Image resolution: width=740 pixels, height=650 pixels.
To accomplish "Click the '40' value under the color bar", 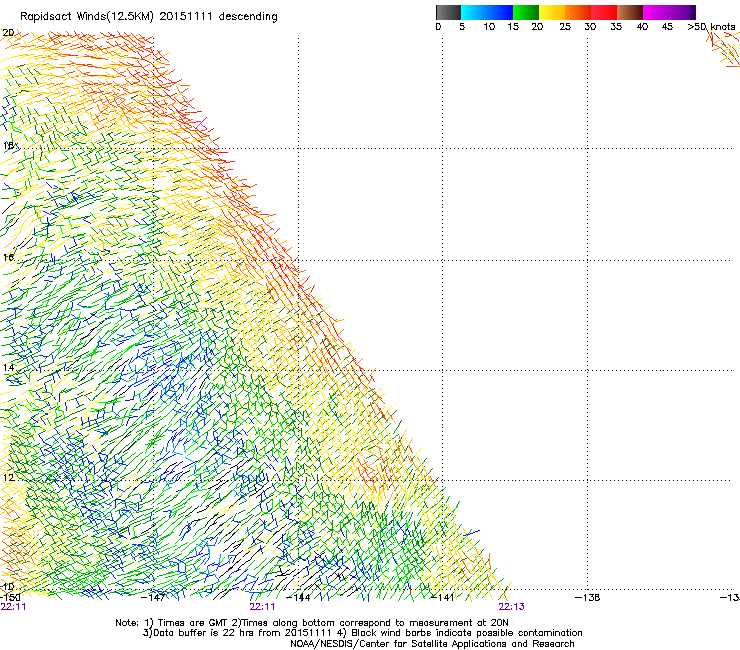I will point(642,27).
